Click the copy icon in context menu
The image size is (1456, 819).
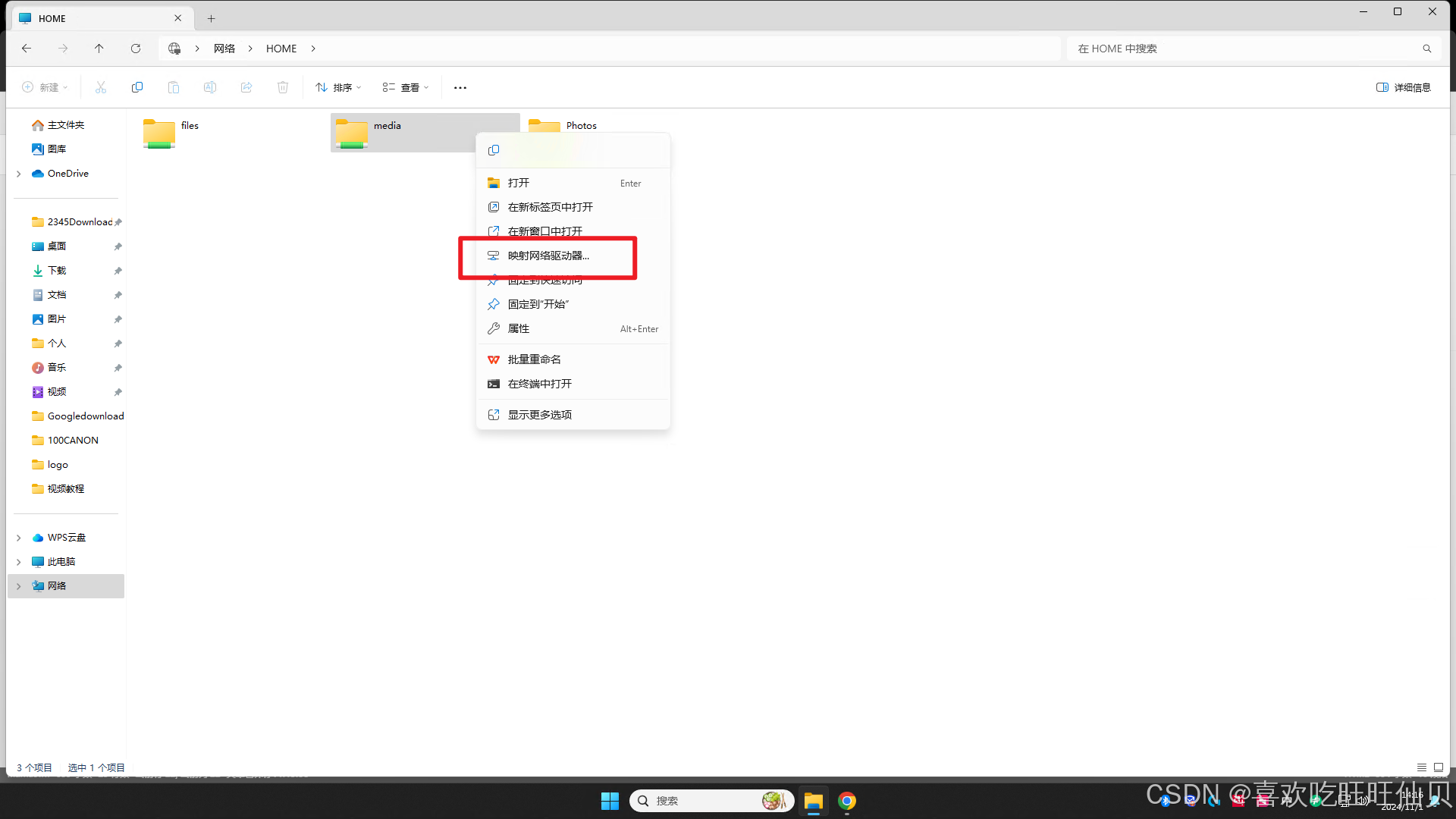[494, 150]
